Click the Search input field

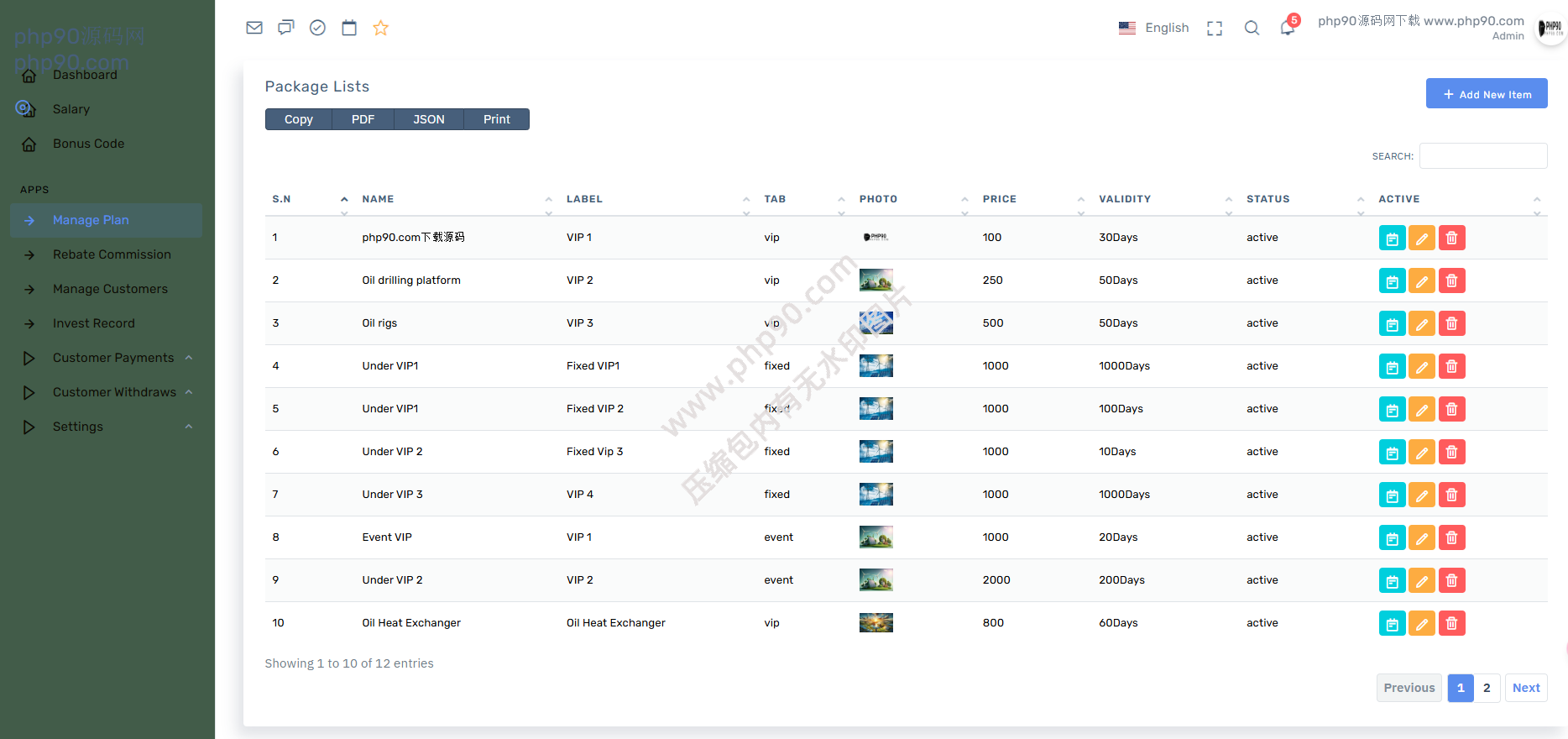tap(1482, 156)
